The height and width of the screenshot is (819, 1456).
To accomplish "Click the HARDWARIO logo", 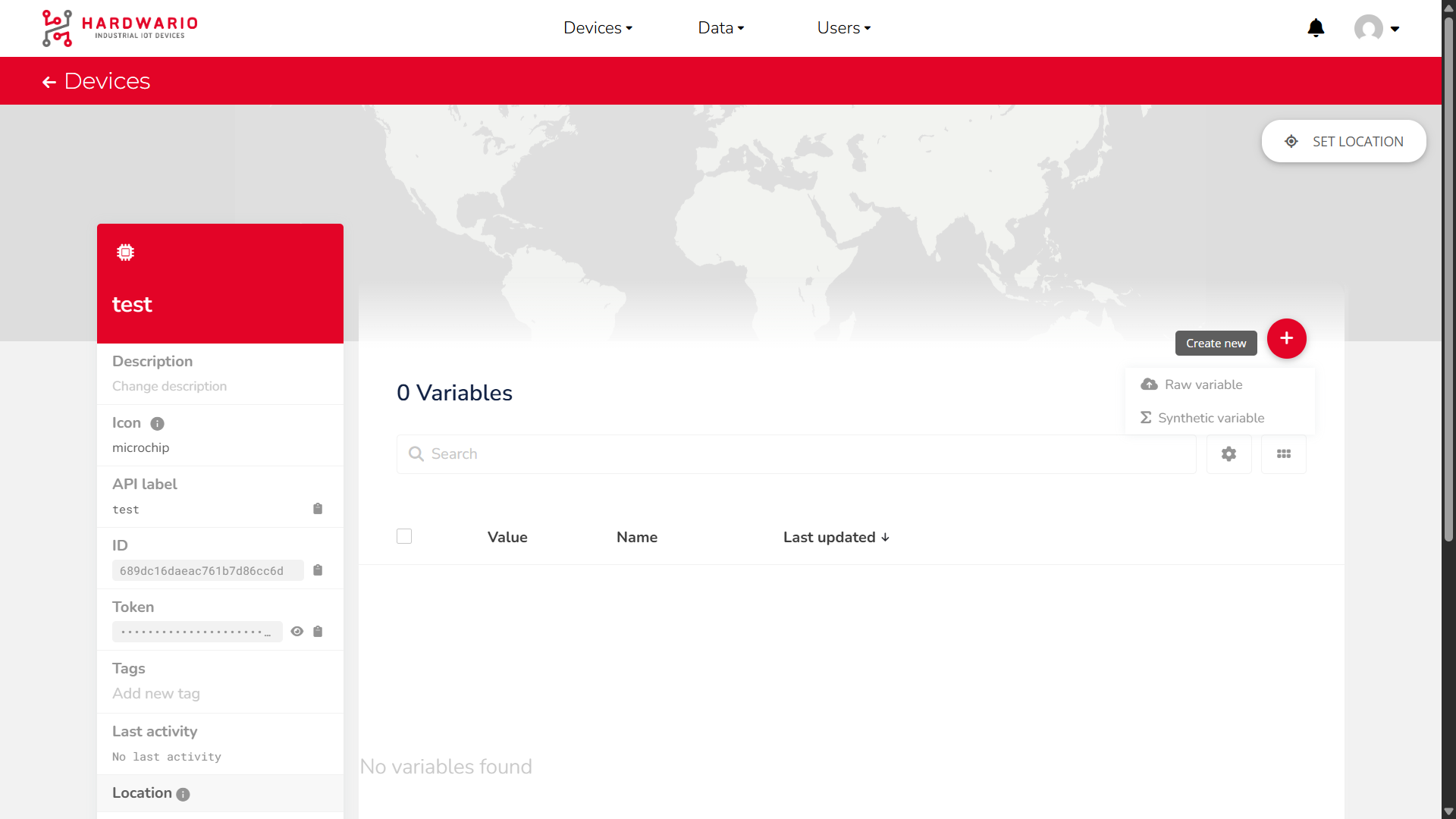I will click(120, 28).
